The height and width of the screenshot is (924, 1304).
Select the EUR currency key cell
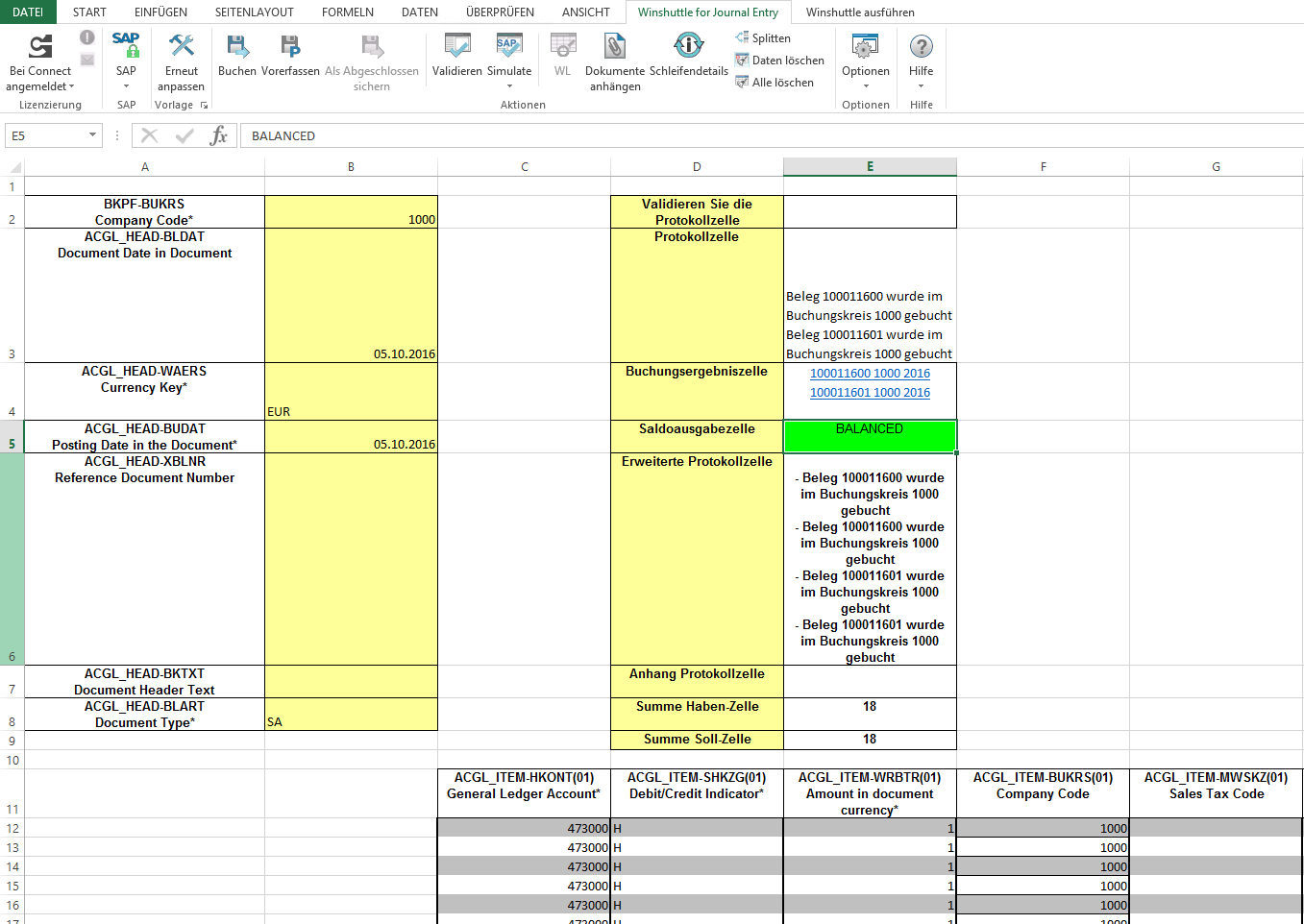click(351, 392)
